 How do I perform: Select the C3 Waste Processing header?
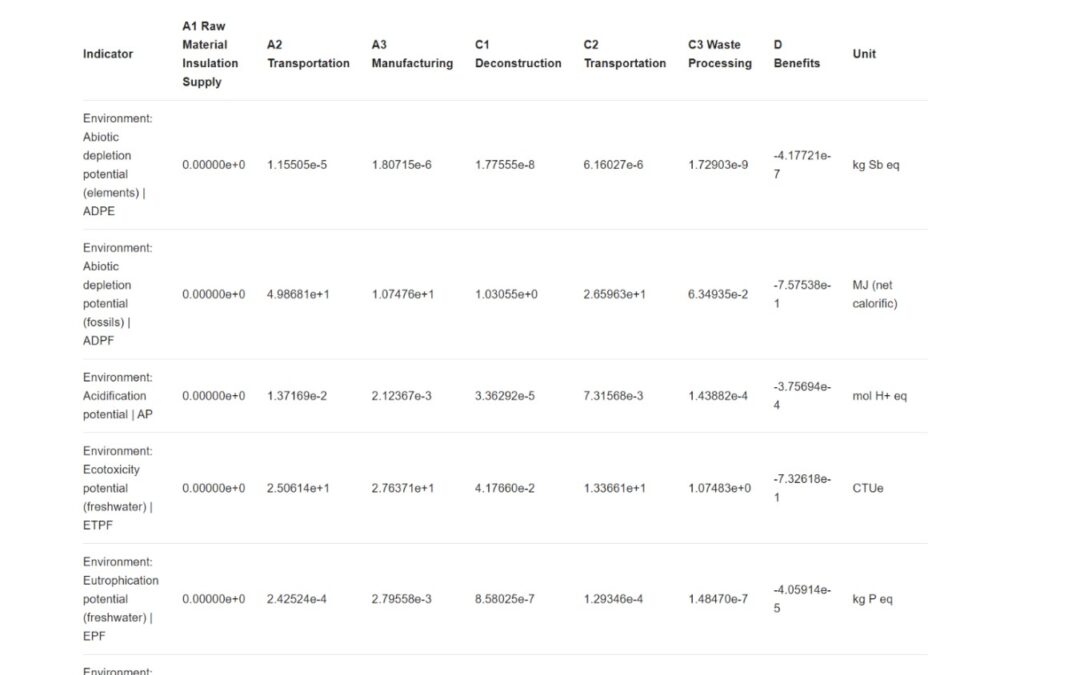click(720, 54)
